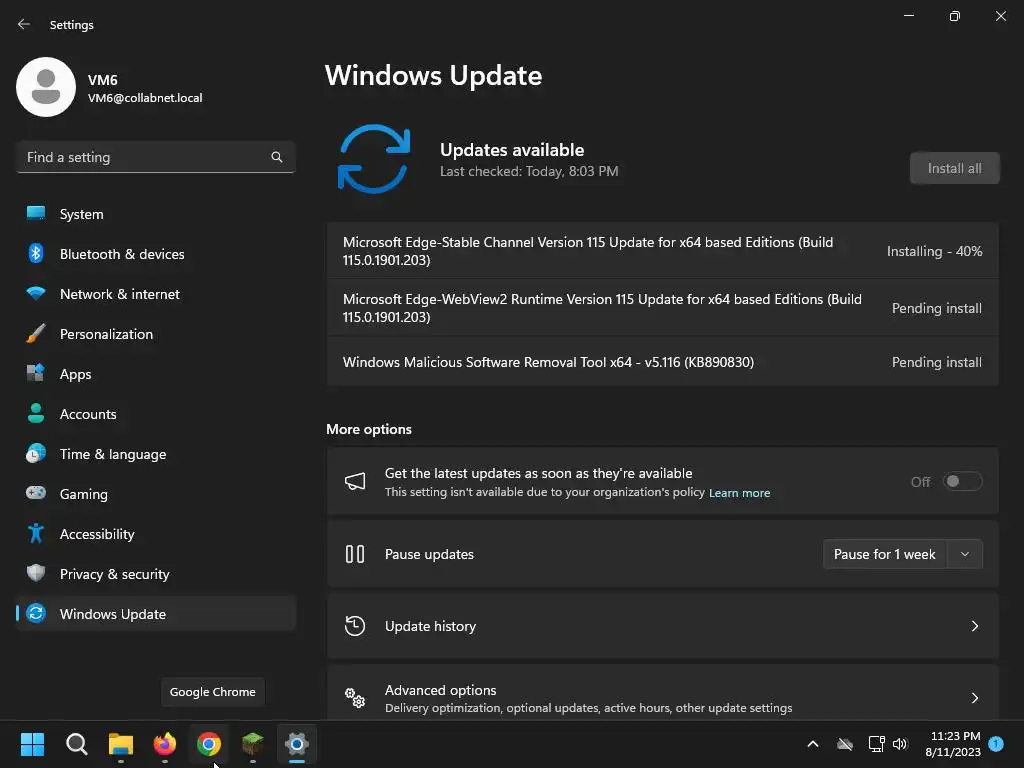Viewport: 1024px width, 768px height.
Task: Click the Advanced options gears icon
Action: [x=355, y=698]
